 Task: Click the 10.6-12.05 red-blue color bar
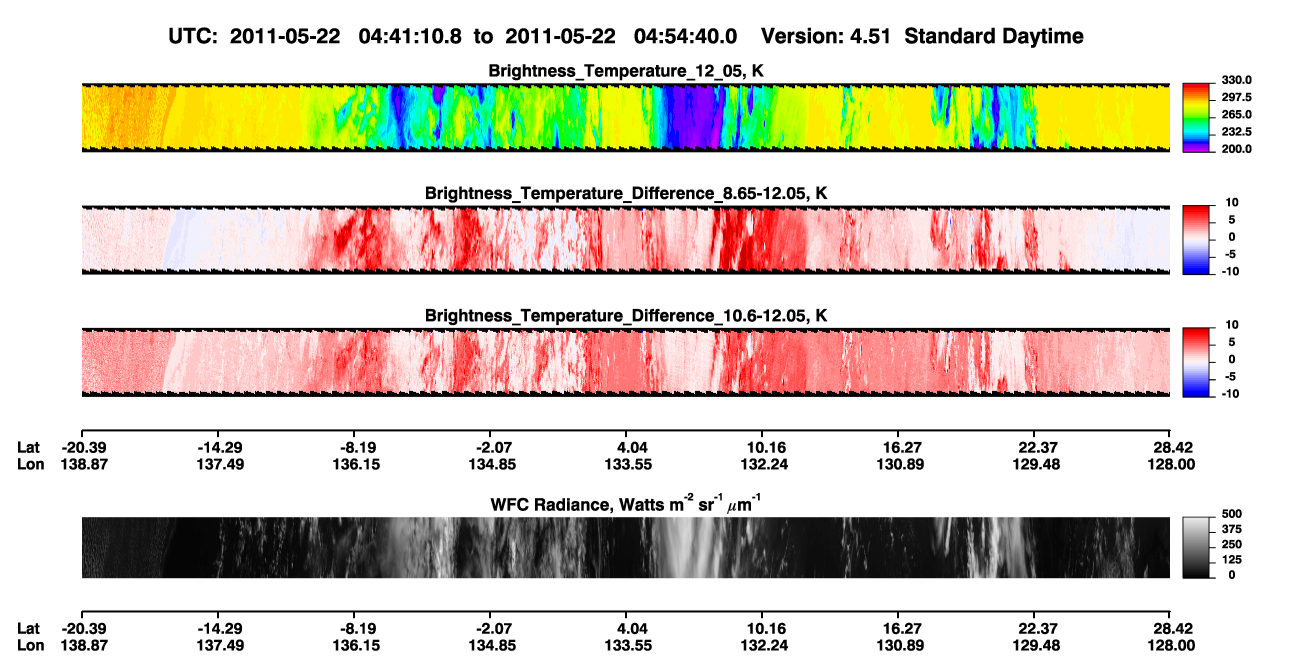click(1198, 362)
